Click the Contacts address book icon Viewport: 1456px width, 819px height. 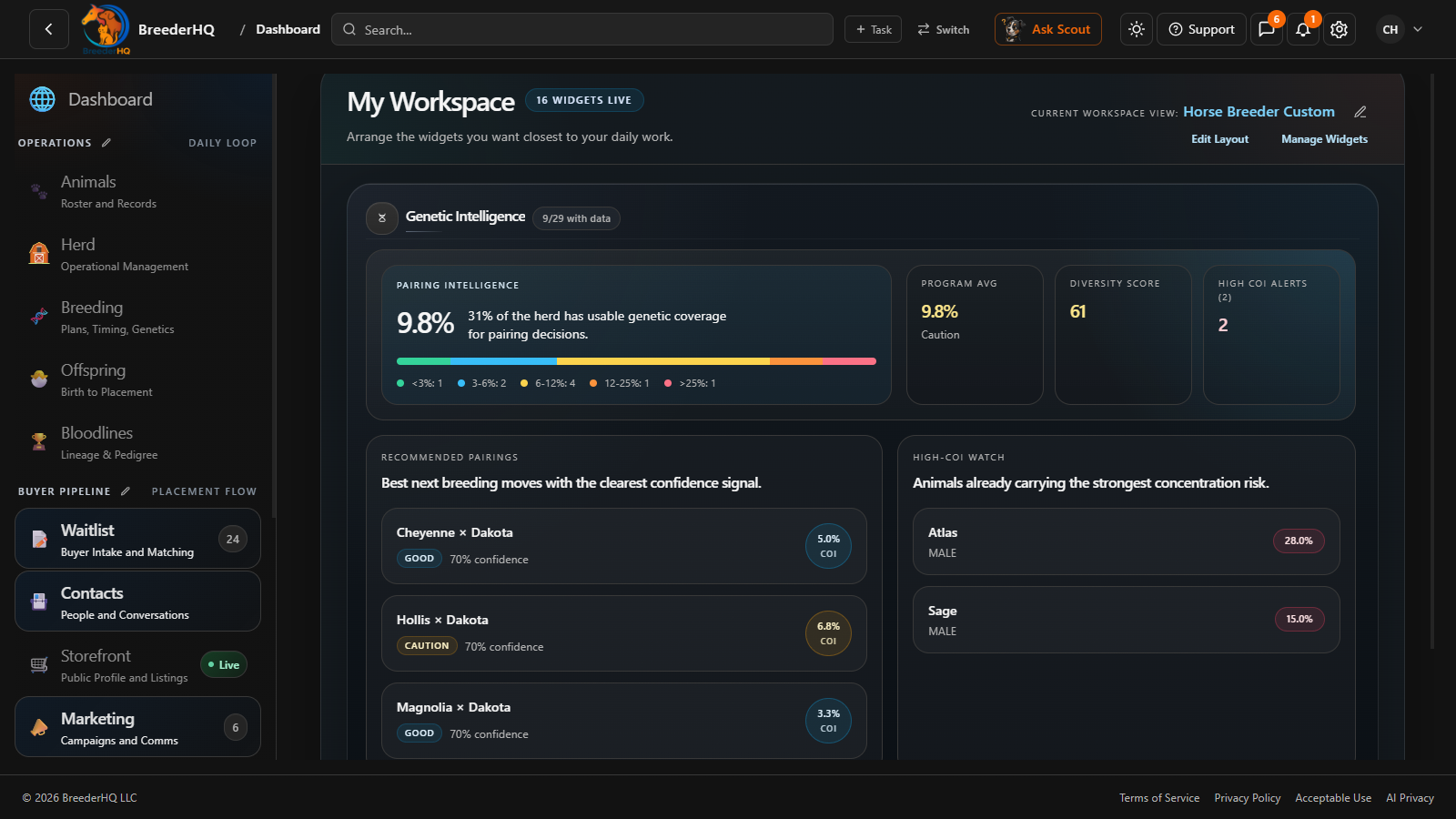(x=39, y=602)
